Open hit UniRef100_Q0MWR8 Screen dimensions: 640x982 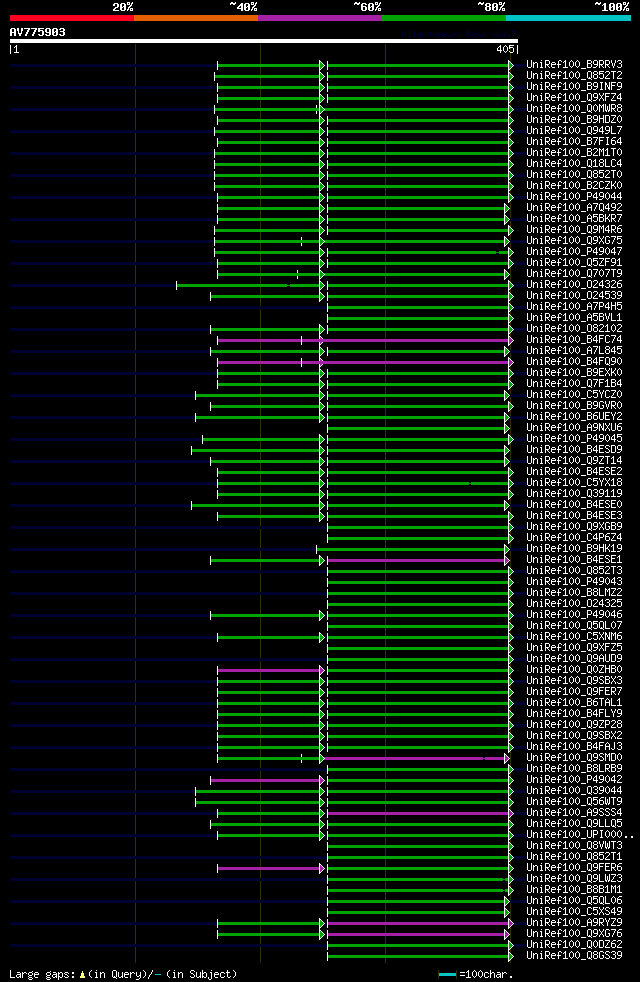(574, 108)
